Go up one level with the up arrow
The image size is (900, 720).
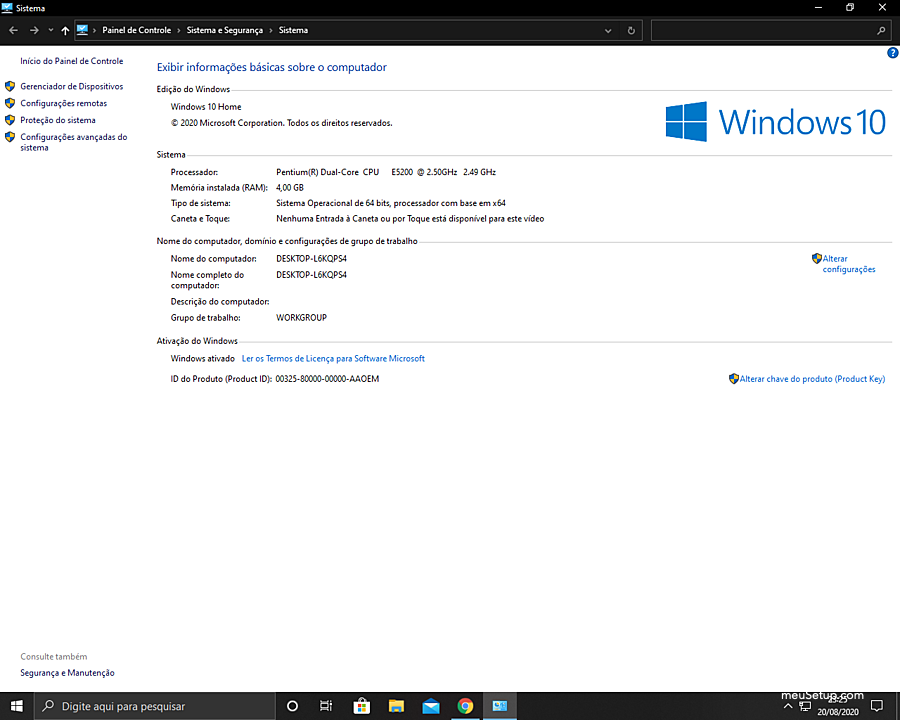[x=65, y=31]
